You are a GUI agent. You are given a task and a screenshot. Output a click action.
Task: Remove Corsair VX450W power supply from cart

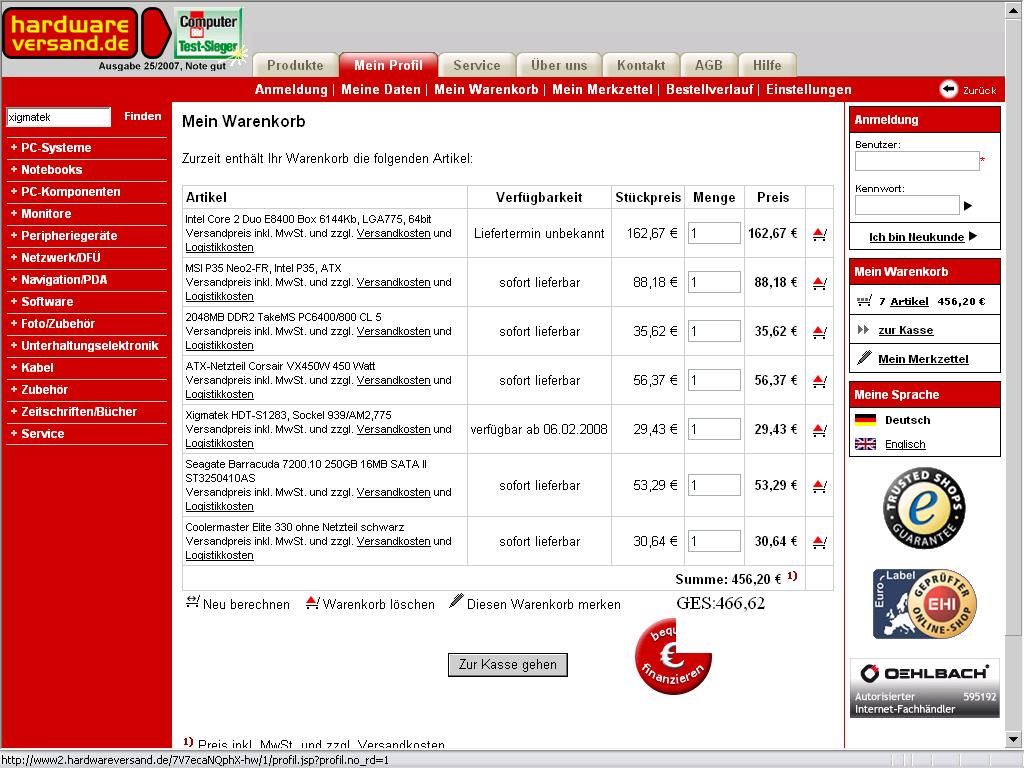coord(820,381)
